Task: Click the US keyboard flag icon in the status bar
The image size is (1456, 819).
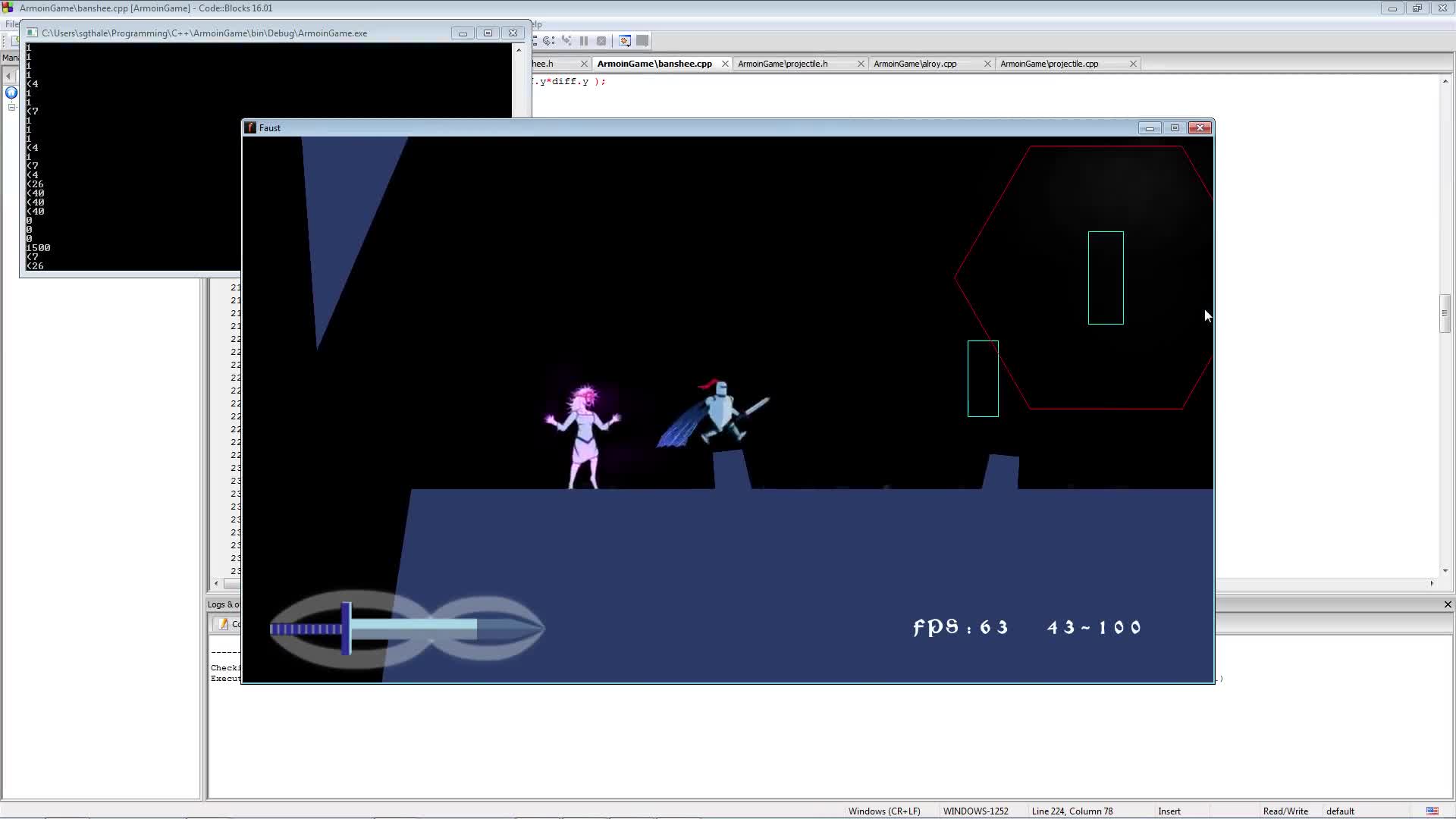Action: click(1432, 811)
